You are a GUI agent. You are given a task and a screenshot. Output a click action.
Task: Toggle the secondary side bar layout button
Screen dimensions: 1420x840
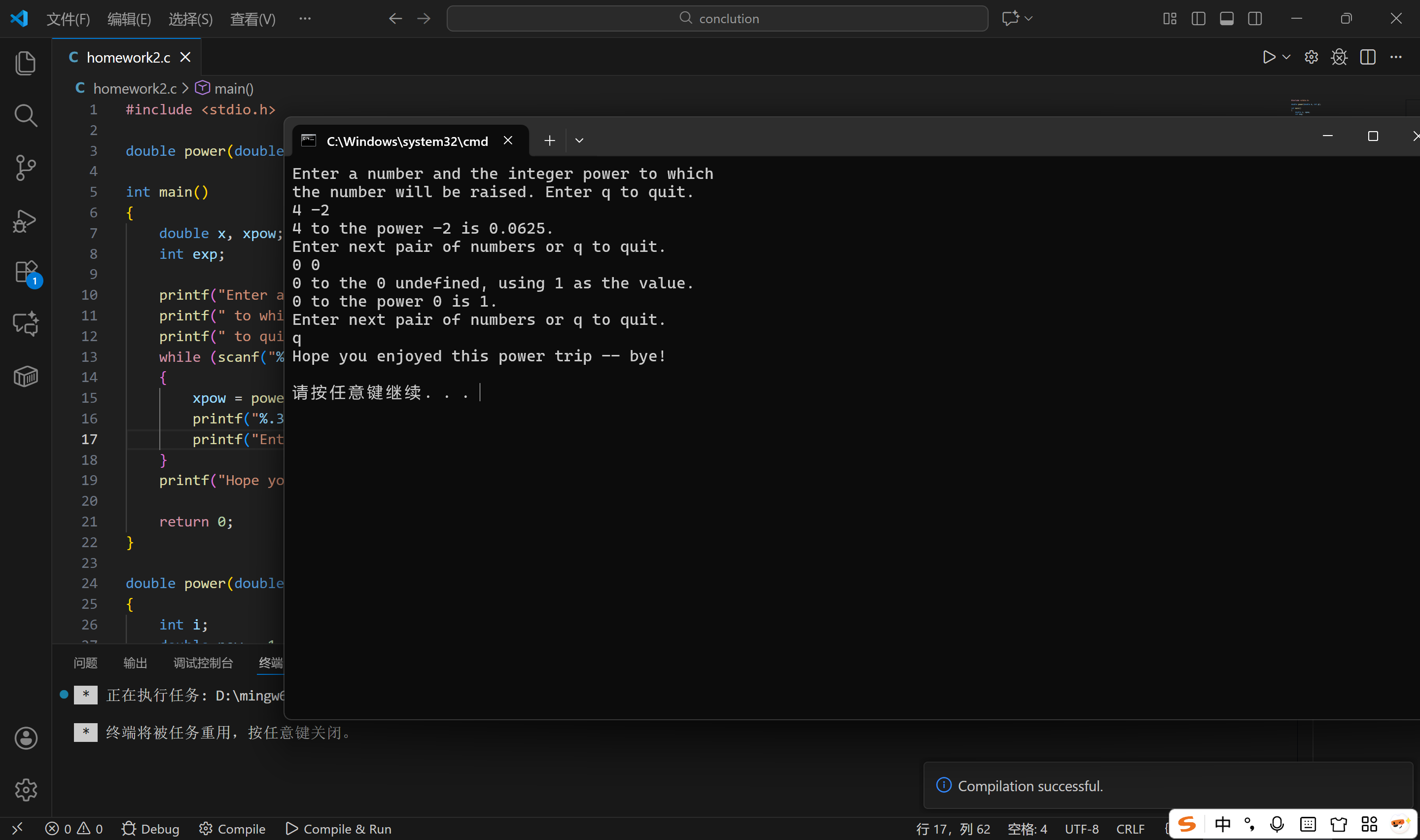(1255, 19)
